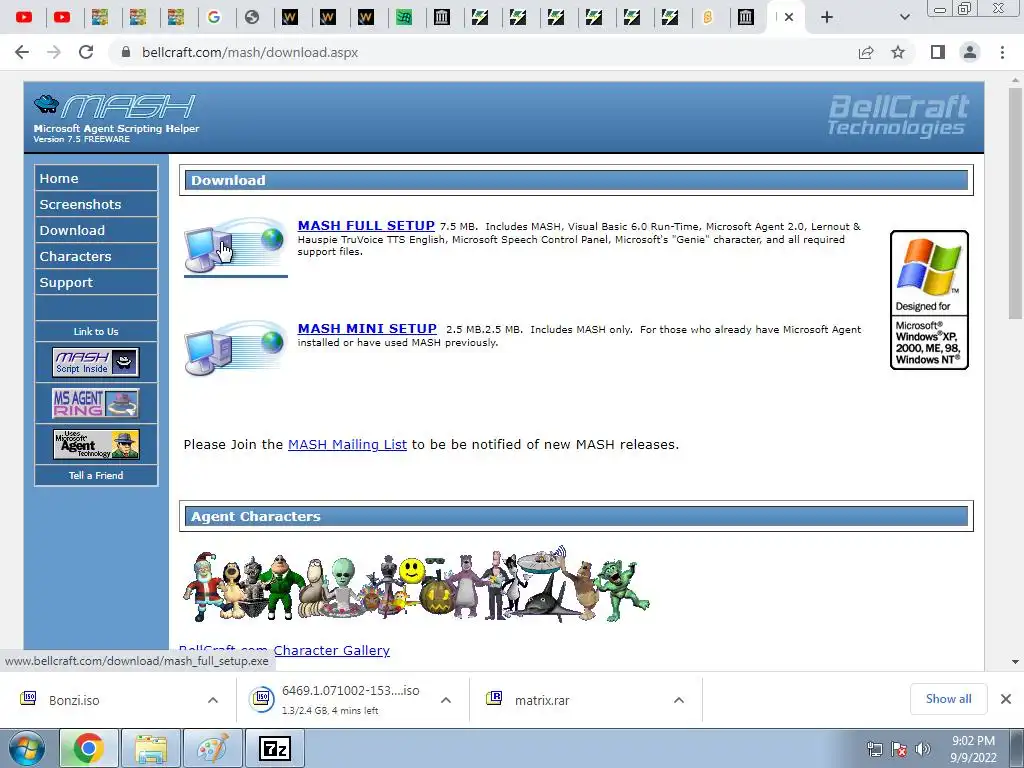Viewport: 1024px width, 768px height.
Task: Close the downloads bar
Action: click(1006, 699)
